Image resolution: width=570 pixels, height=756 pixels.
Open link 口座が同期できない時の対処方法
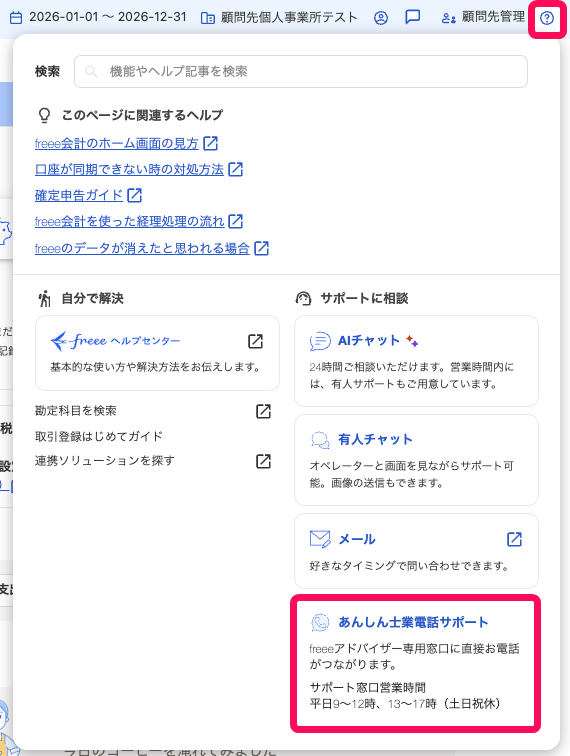[129, 169]
